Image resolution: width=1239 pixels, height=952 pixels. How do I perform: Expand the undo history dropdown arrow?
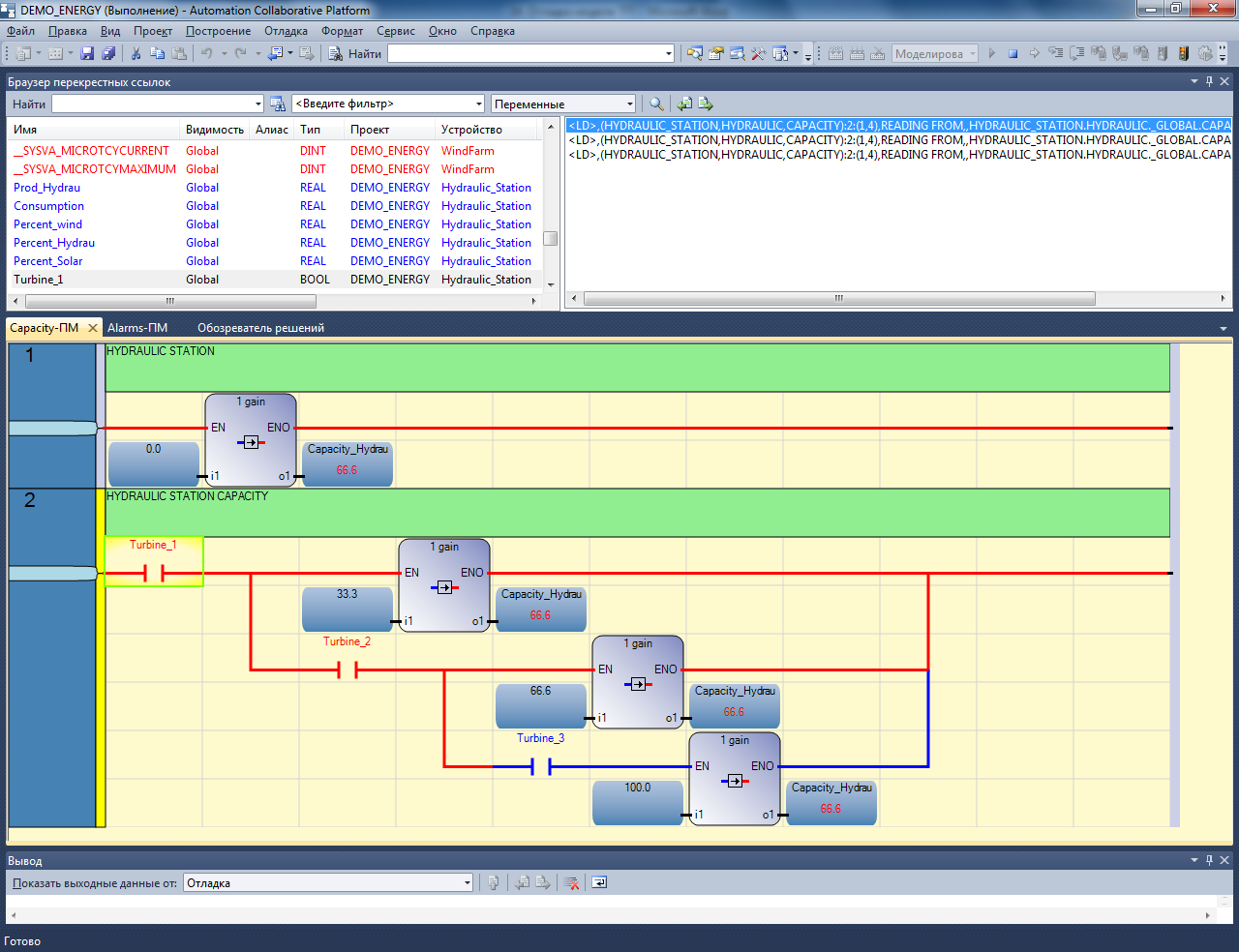tap(225, 53)
